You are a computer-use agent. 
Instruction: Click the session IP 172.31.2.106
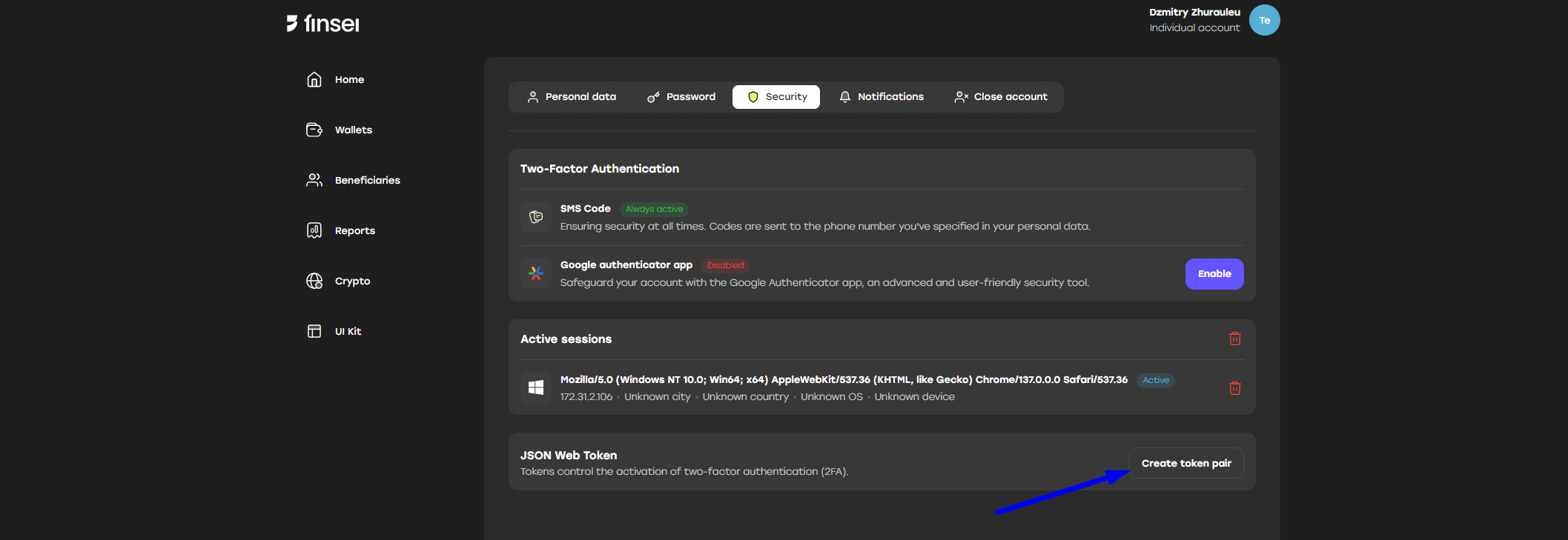click(586, 397)
